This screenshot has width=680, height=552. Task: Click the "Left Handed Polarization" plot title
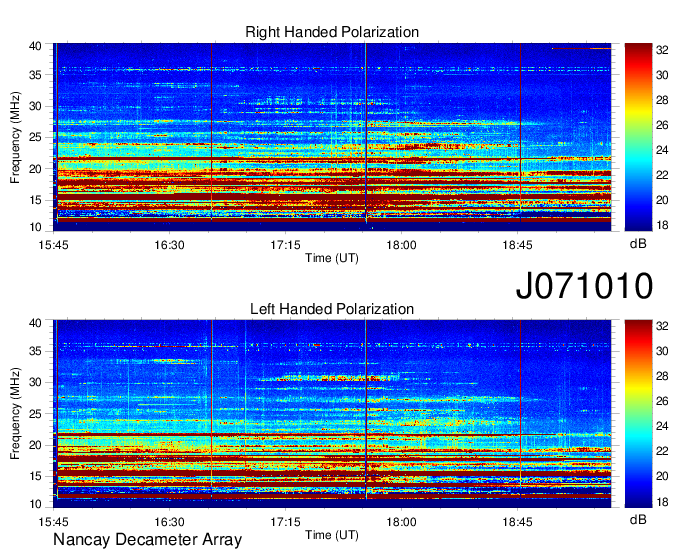[332, 309]
